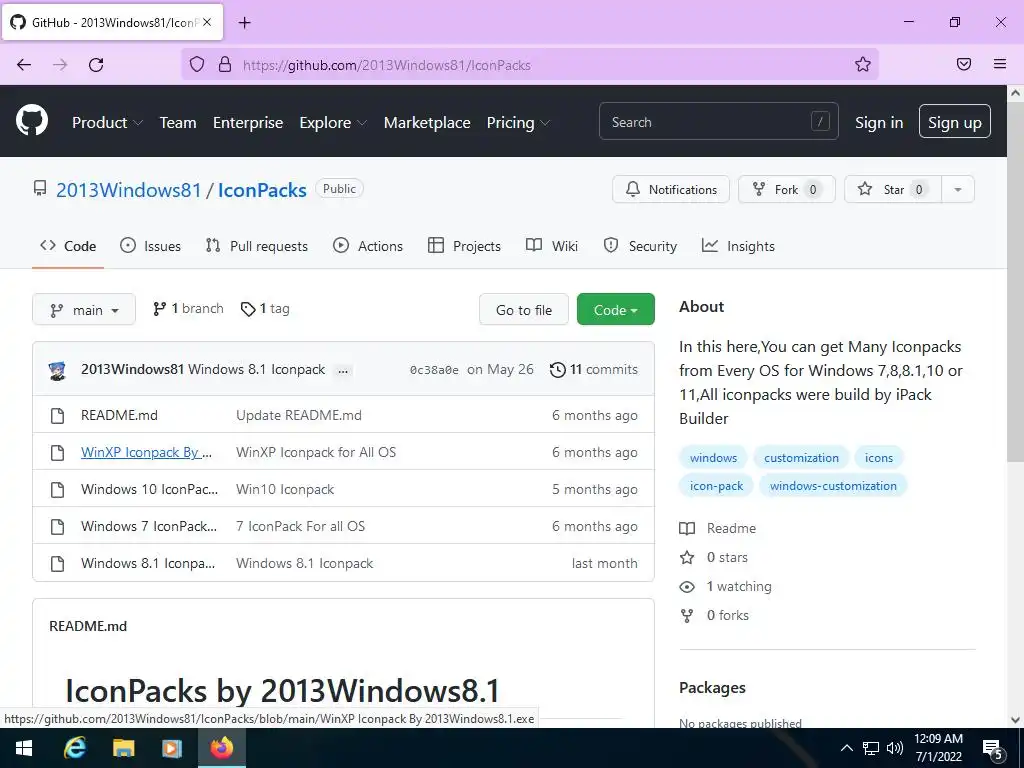This screenshot has width=1024, height=768.
Task: Click the book icon next to Readme
Action: (x=687, y=528)
